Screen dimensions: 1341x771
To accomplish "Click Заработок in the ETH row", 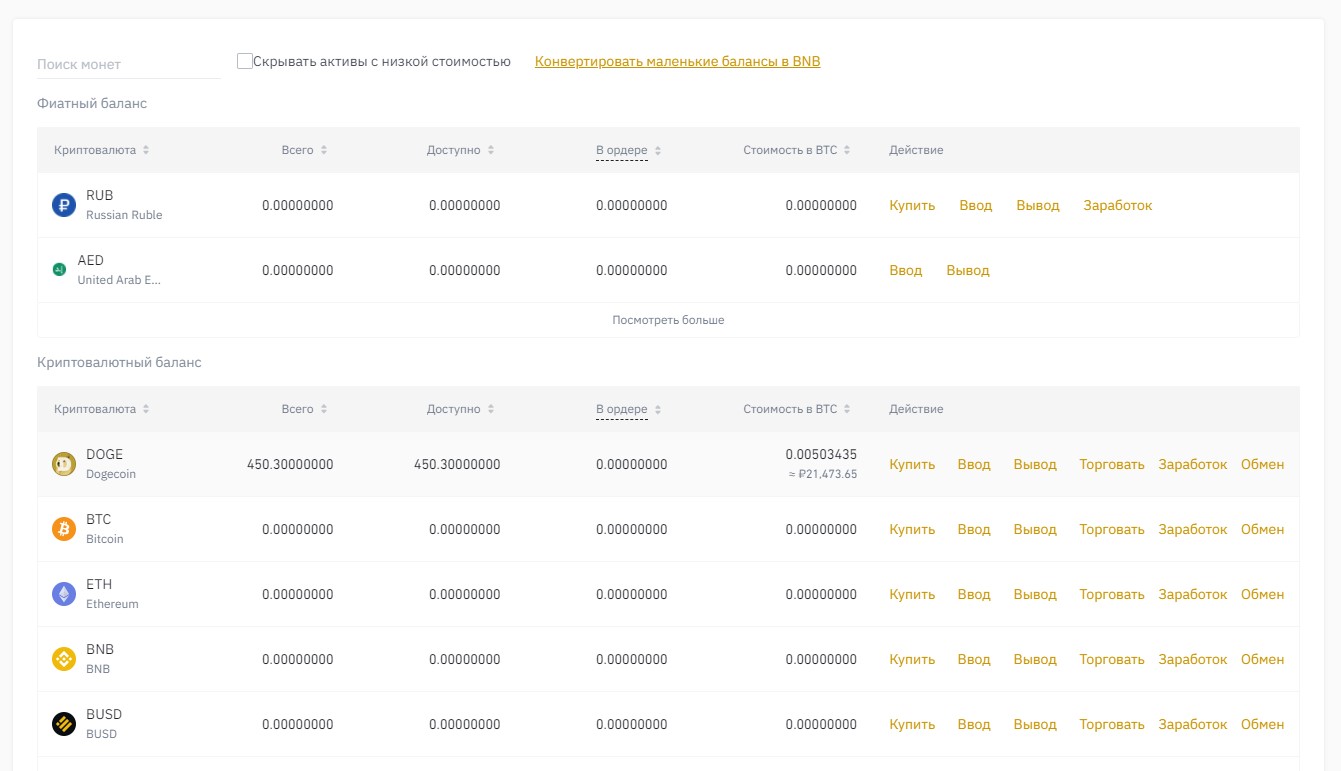I will [x=1193, y=594].
